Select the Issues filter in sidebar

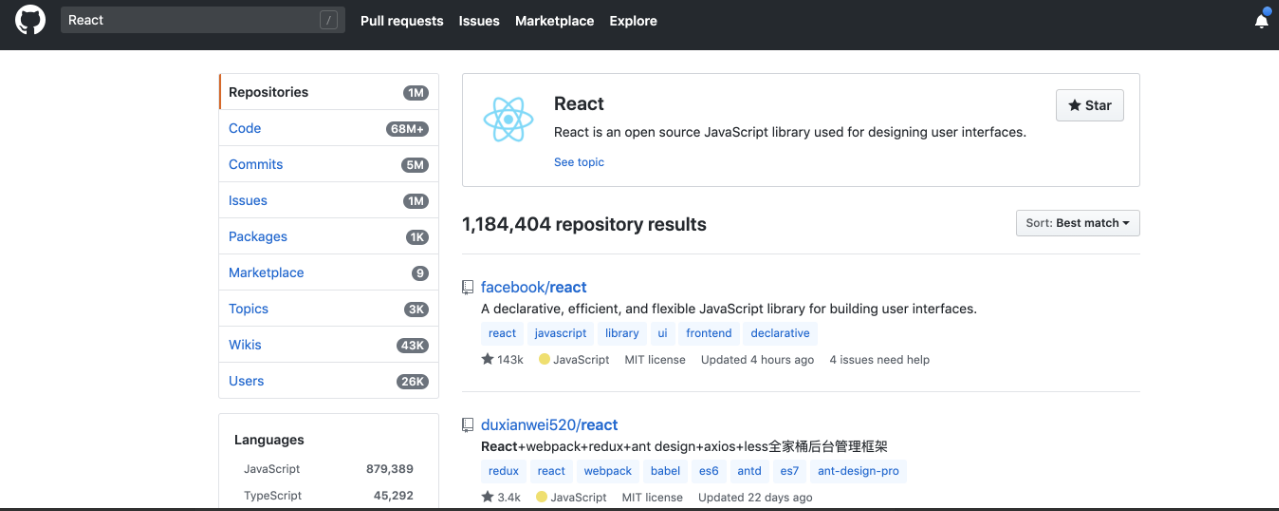tap(328, 200)
